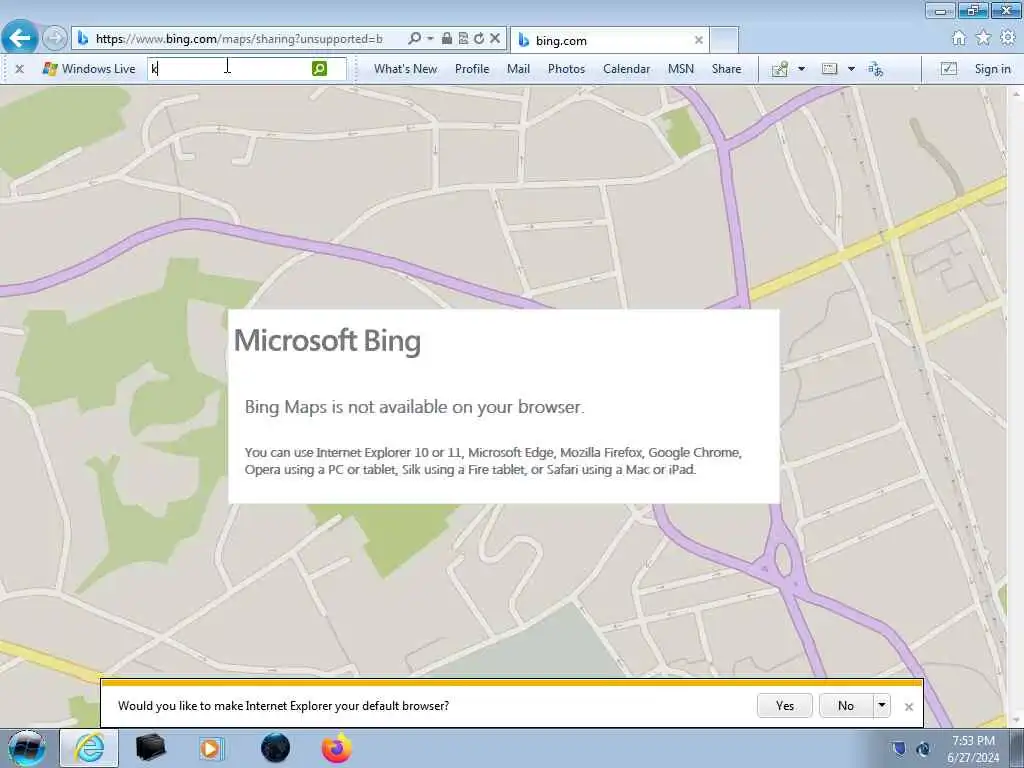The height and width of the screenshot is (768, 1024).
Task: Click Share in the Windows Live toolbar
Action: pyautogui.click(x=726, y=69)
